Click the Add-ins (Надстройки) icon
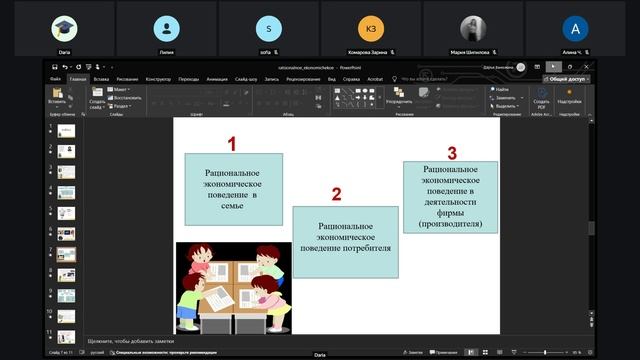640x360 pixels. tap(569, 93)
